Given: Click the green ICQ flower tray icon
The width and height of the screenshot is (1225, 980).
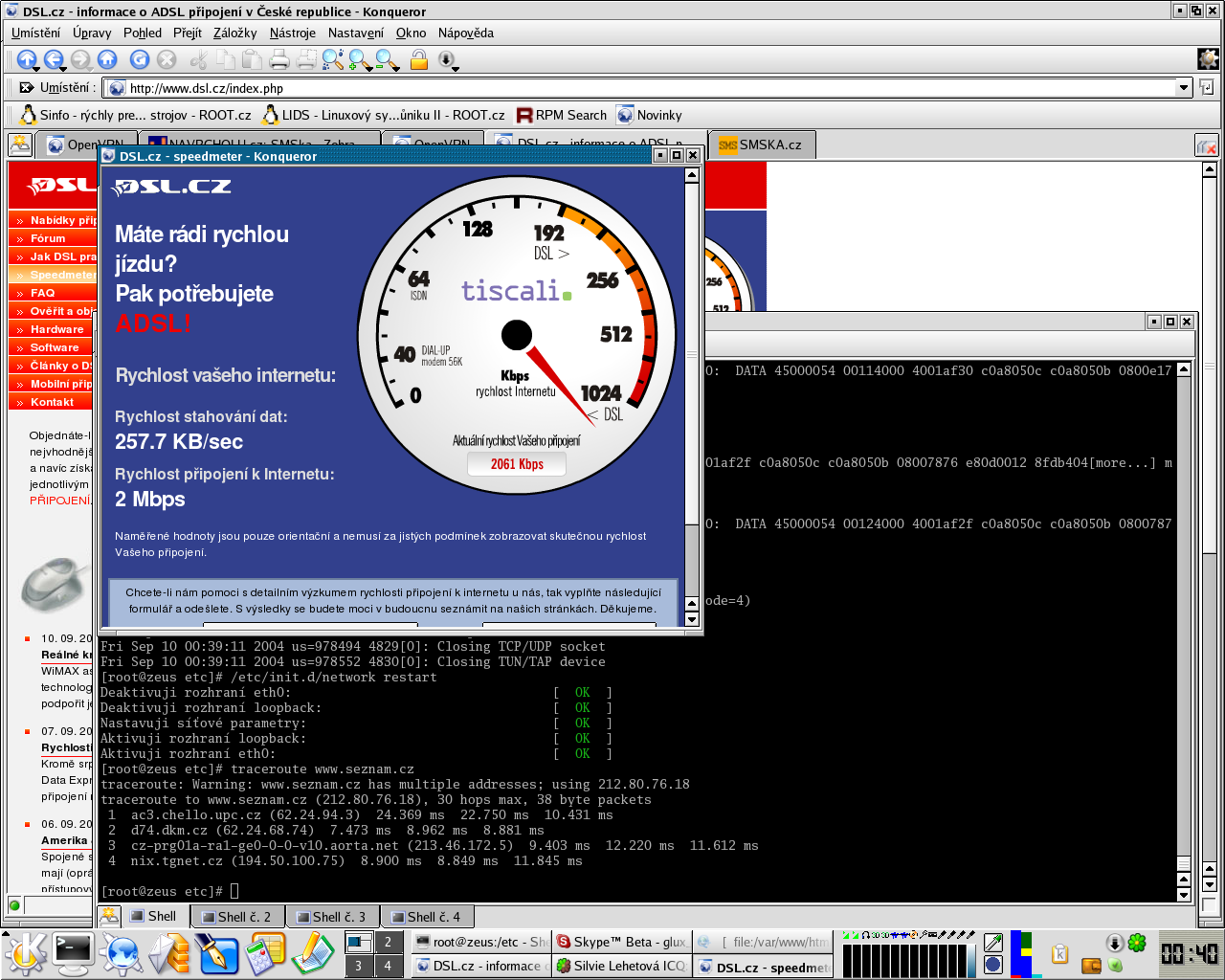Looking at the screenshot, I should click(x=1137, y=943).
